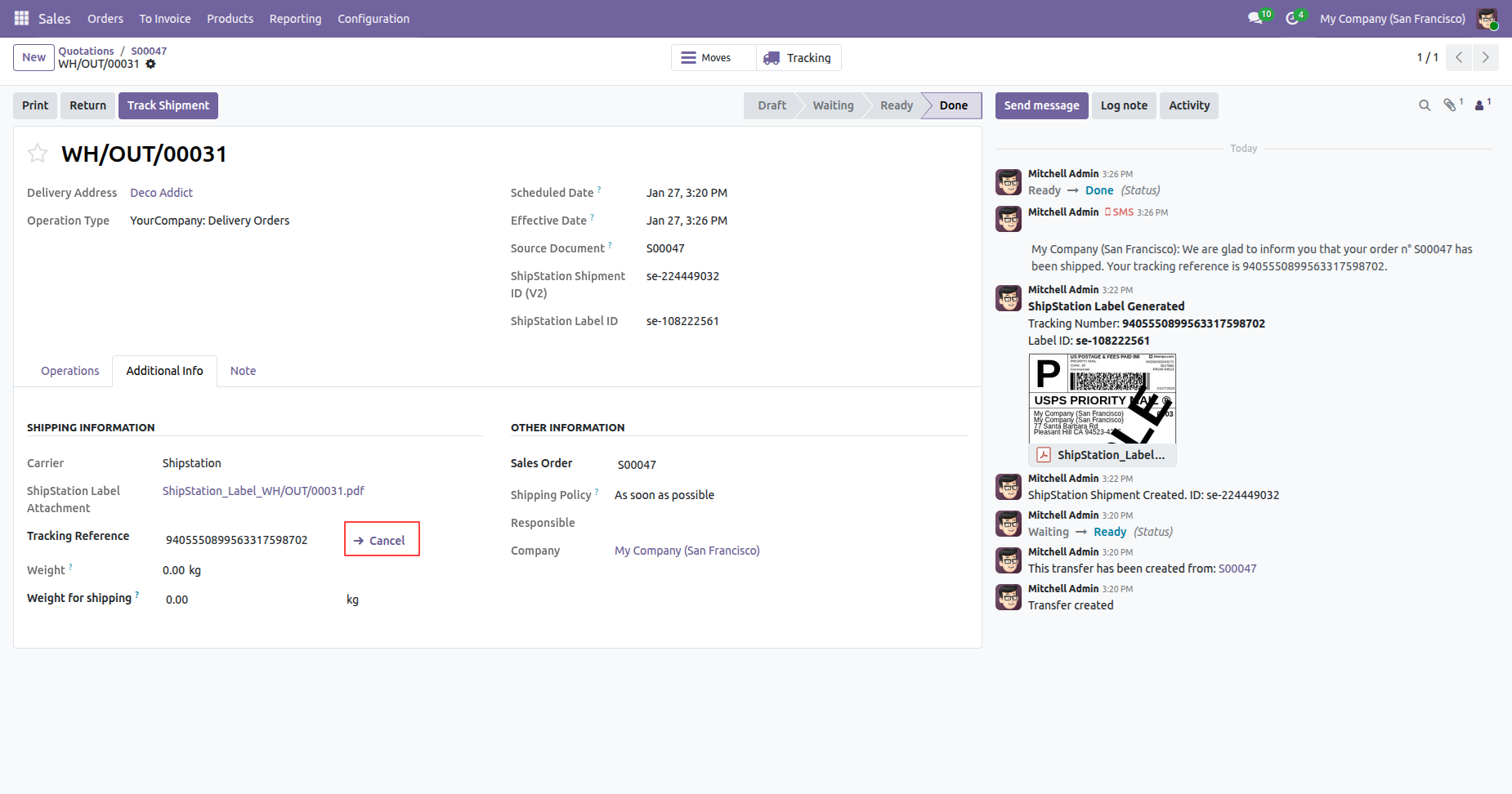Click Mitchell Admin avatar on ShipStation Label Generated message

(1009, 298)
